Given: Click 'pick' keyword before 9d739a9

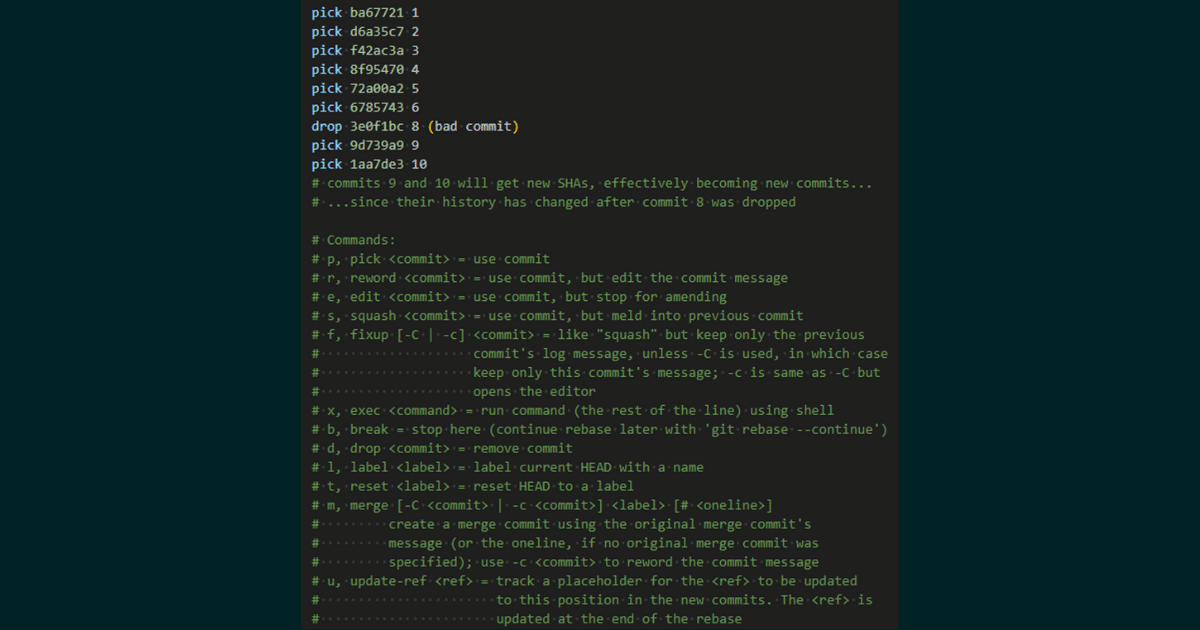Looking at the screenshot, I should tap(326, 145).
